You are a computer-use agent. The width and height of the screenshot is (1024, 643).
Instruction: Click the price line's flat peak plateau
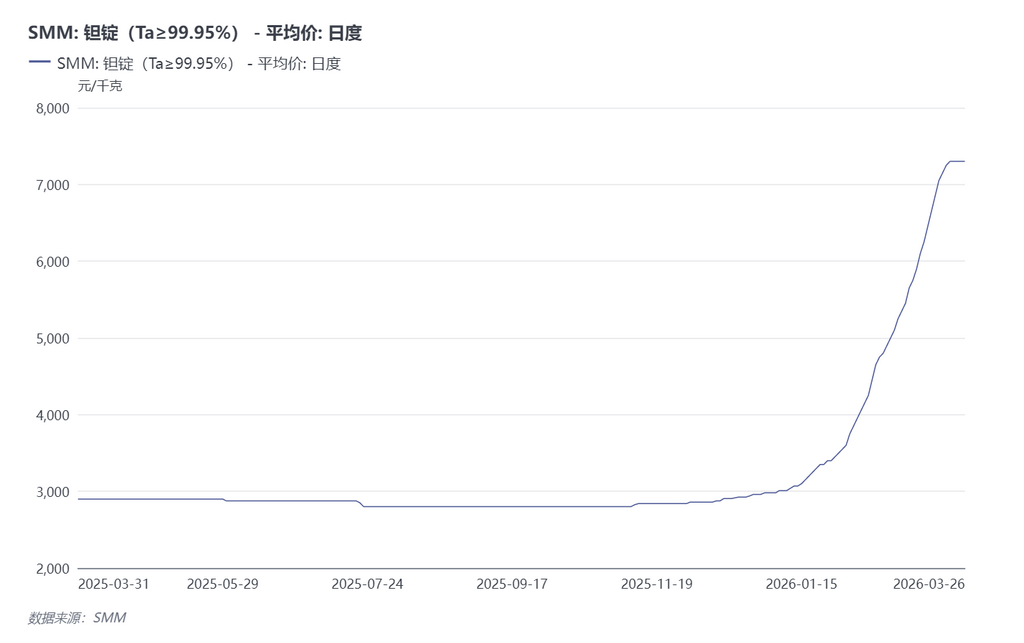pyautogui.click(x=956, y=161)
